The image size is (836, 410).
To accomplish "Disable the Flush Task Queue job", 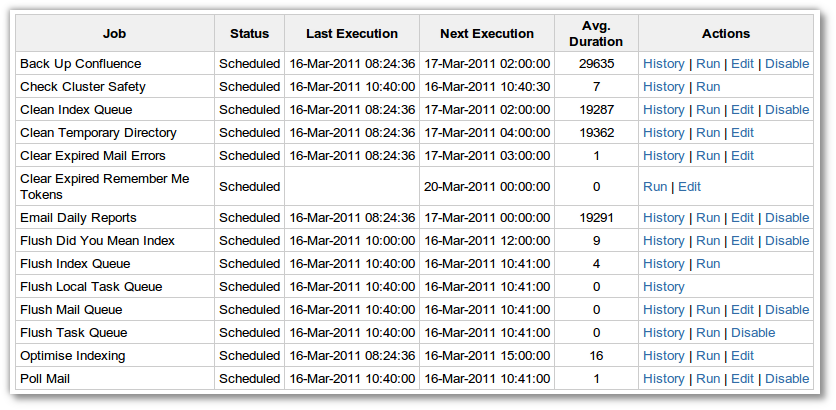I will [x=753, y=332].
